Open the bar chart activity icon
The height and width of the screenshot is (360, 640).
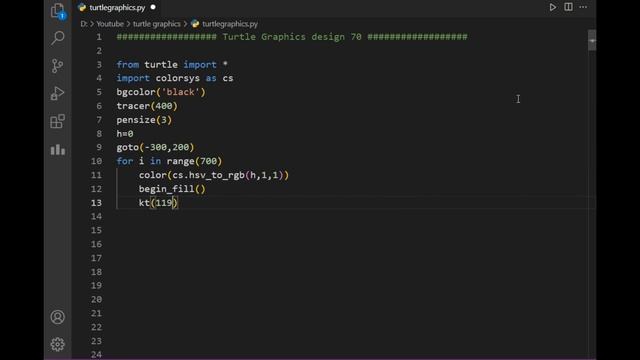click(x=58, y=149)
